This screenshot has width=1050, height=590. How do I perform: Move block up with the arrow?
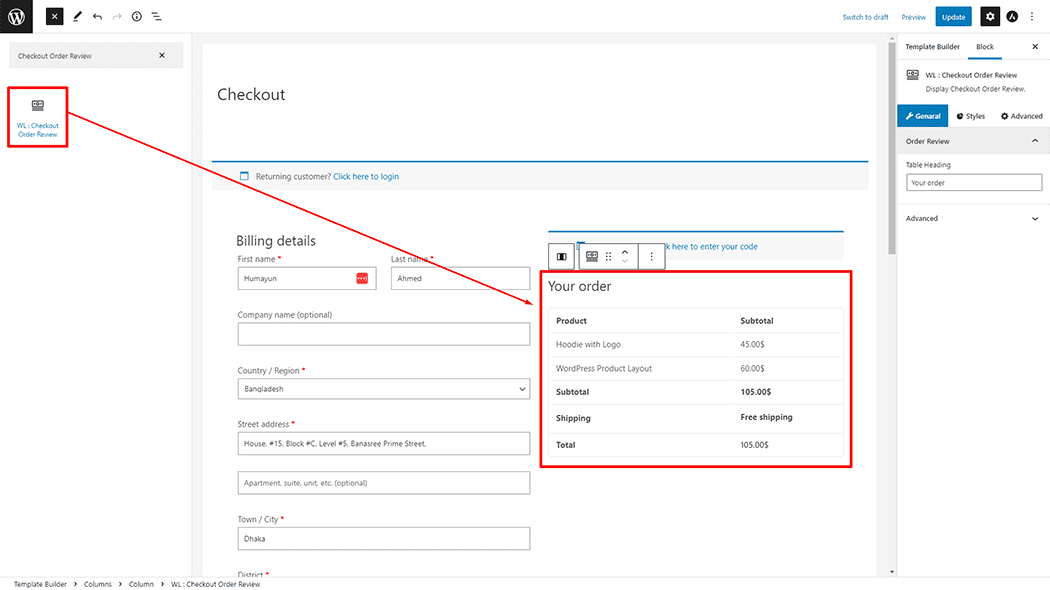point(625,252)
